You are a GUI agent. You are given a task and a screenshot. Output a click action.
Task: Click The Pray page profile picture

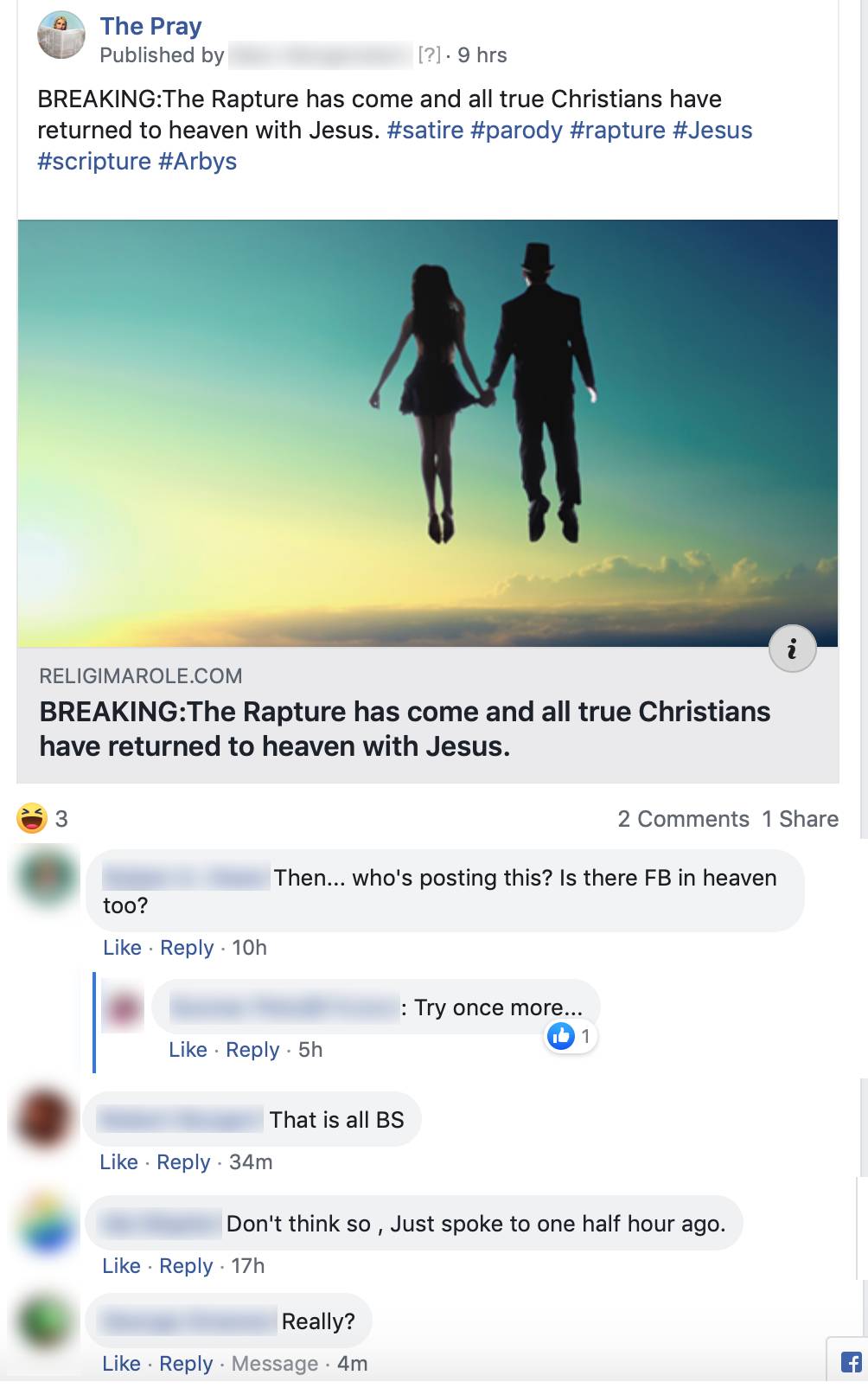coord(61,35)
